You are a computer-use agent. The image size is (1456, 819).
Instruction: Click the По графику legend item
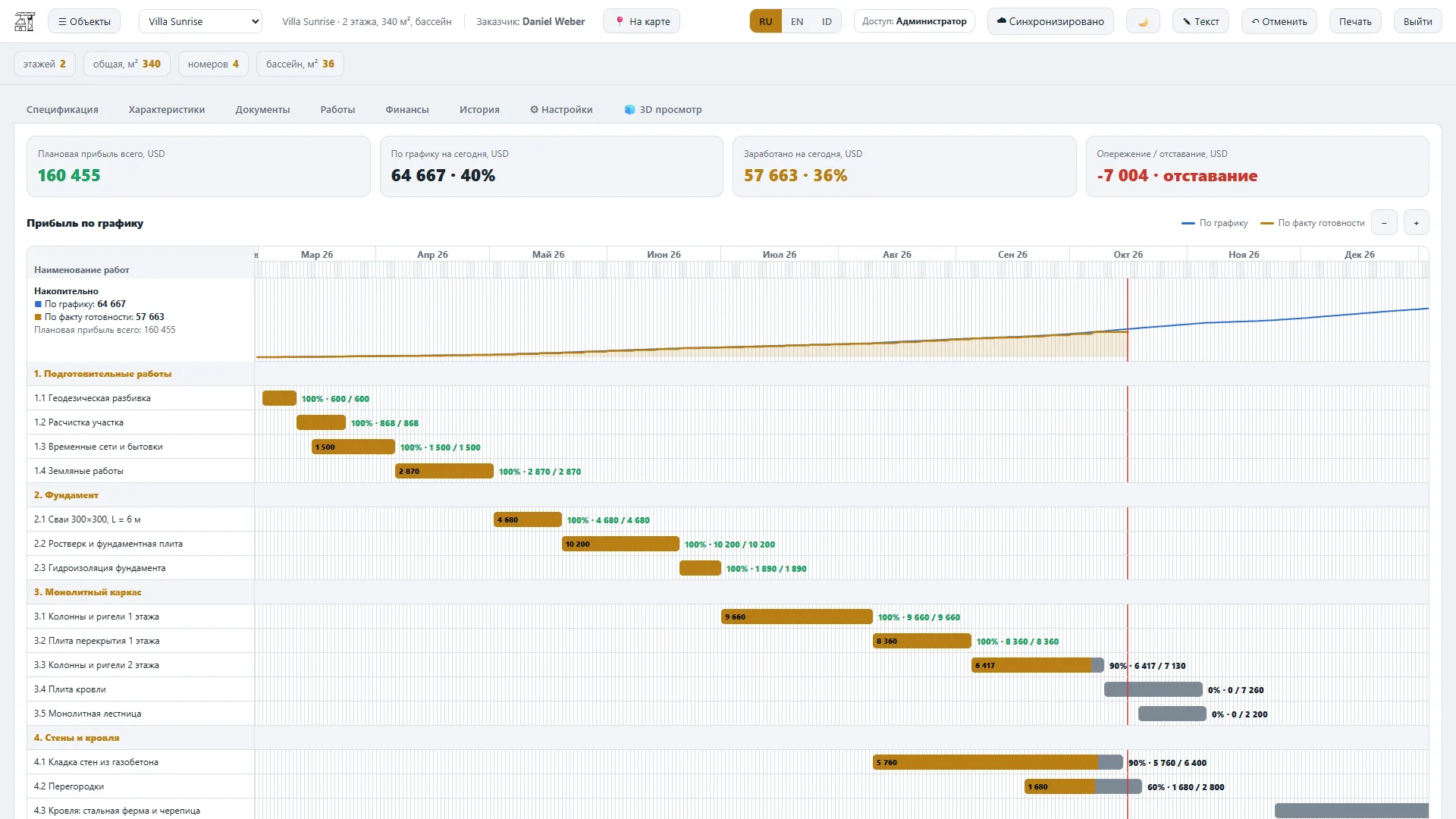coord(1215,223)
